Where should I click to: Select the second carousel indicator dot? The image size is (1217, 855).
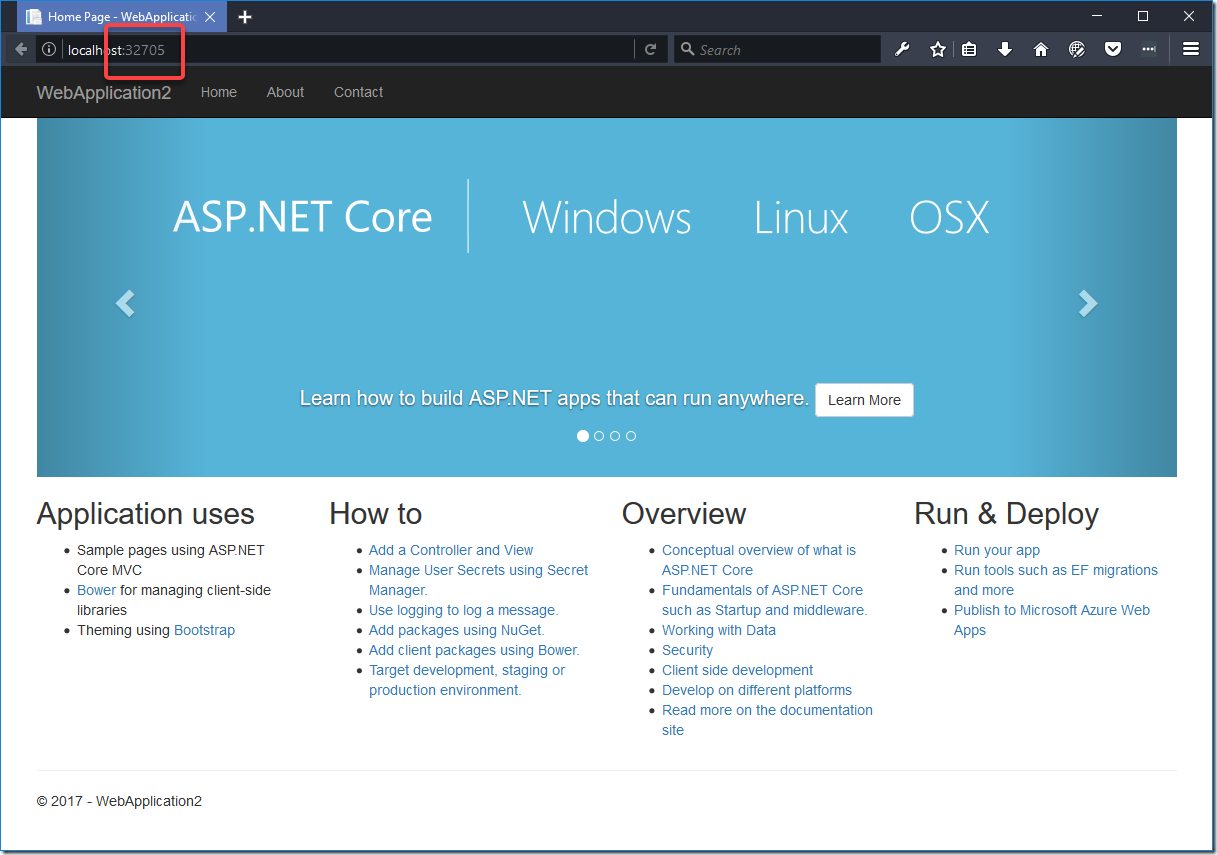(x=599, y=436)
